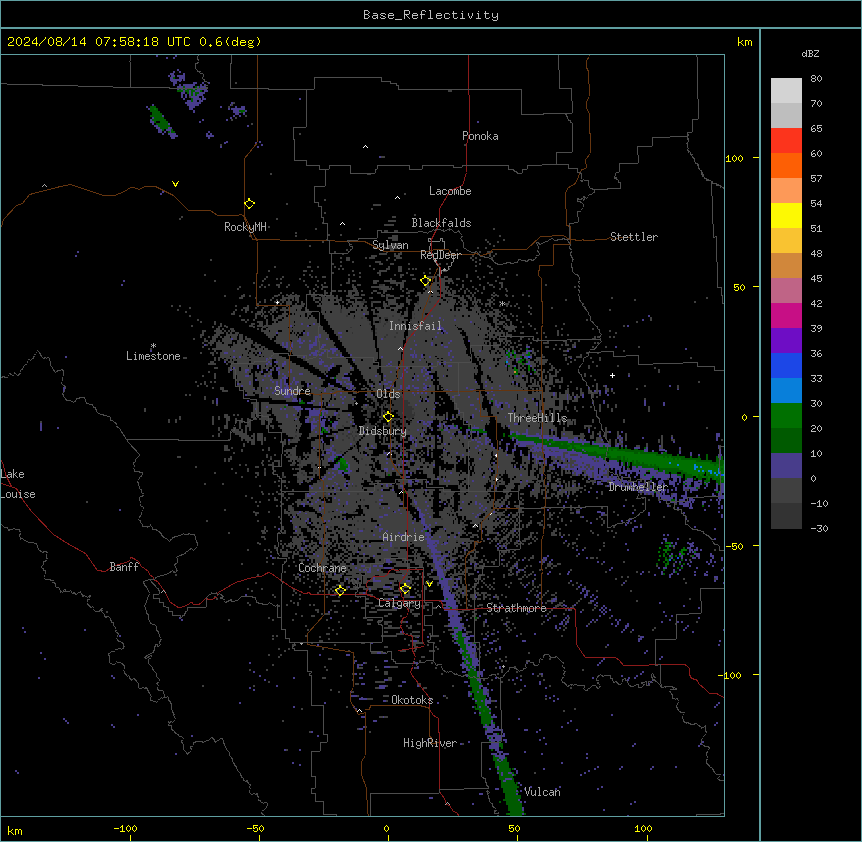Select the Stettler label
Viewport: 862px width, 842px height.
[634, 237]
